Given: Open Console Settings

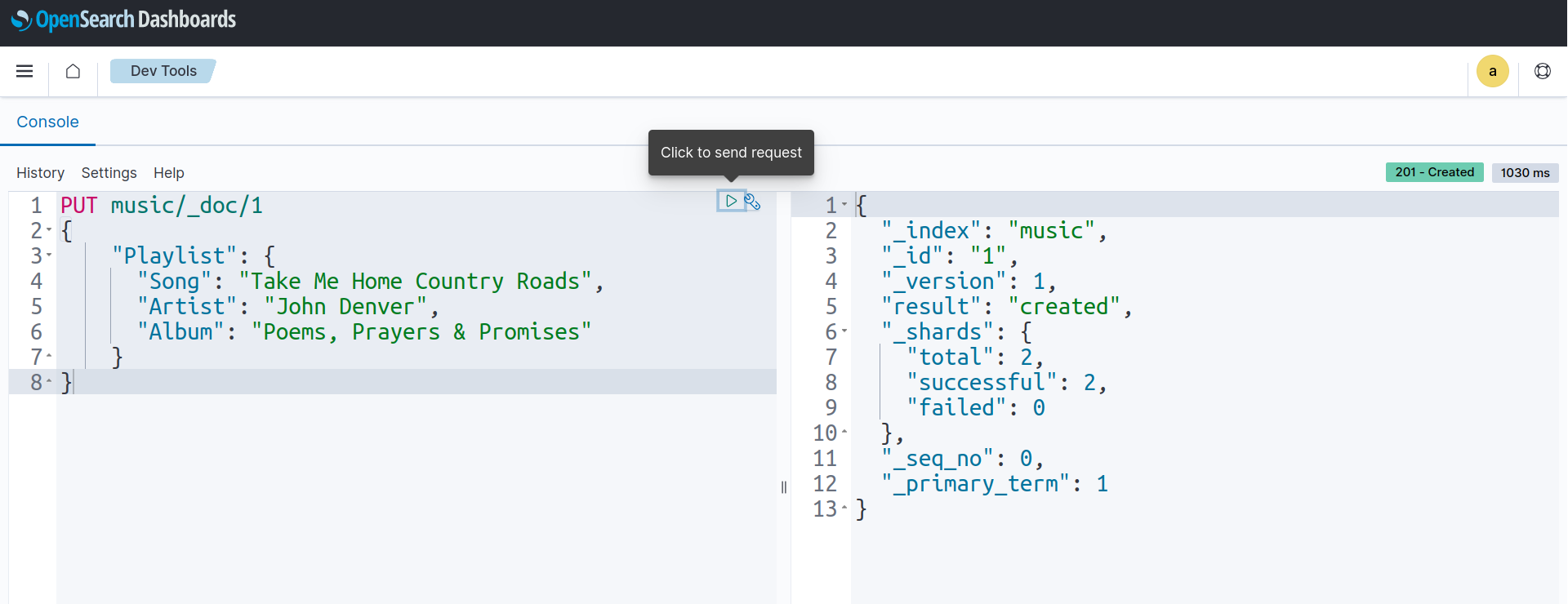Looking at the screenshot, I should tap(109, 173).
